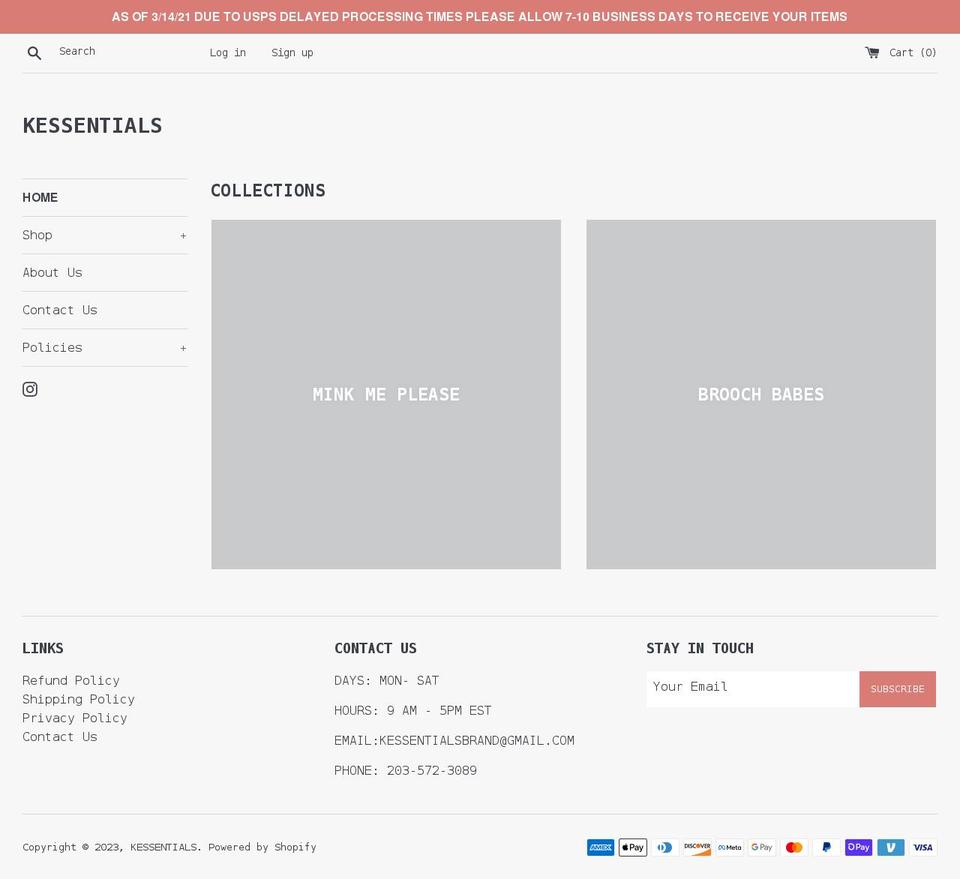Click the Apple Pay payment icon
The width and height of the screenshot is (960, 879).
pyautogui.click(x=632, y=847)
